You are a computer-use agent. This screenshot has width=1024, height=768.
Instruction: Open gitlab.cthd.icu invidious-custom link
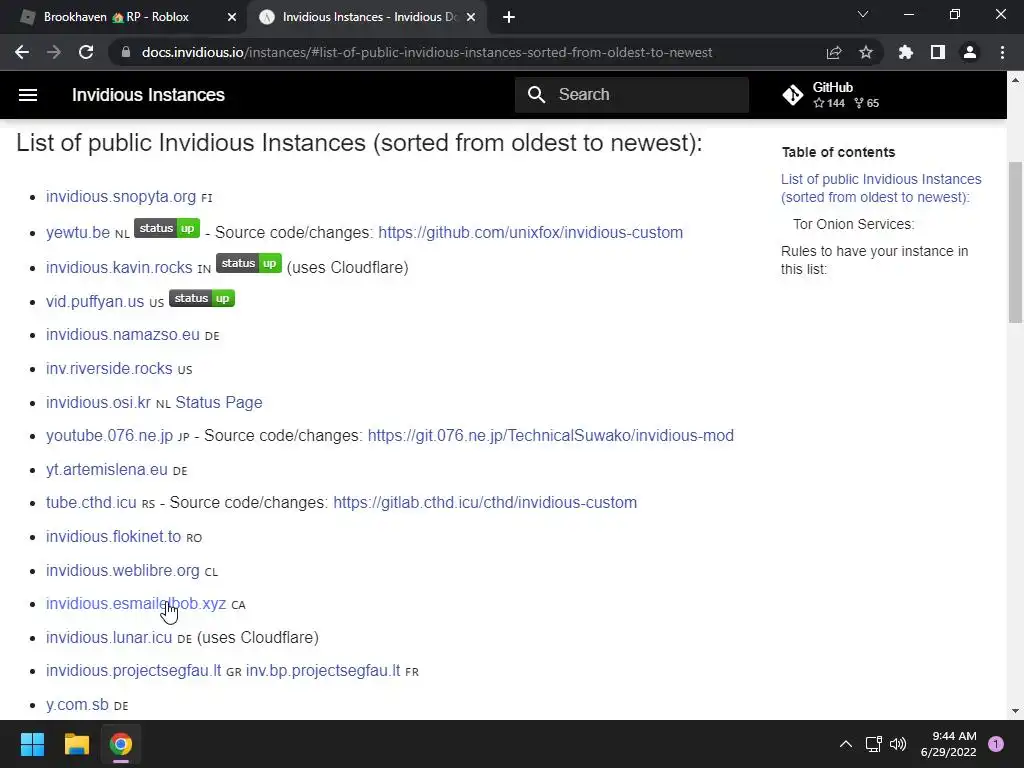[x=485, y=503]
